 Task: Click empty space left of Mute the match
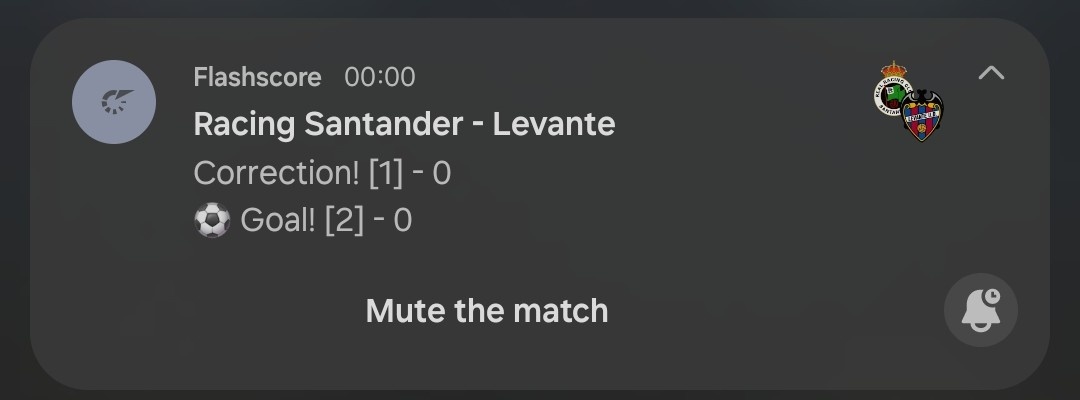click(x=200, y=311)
